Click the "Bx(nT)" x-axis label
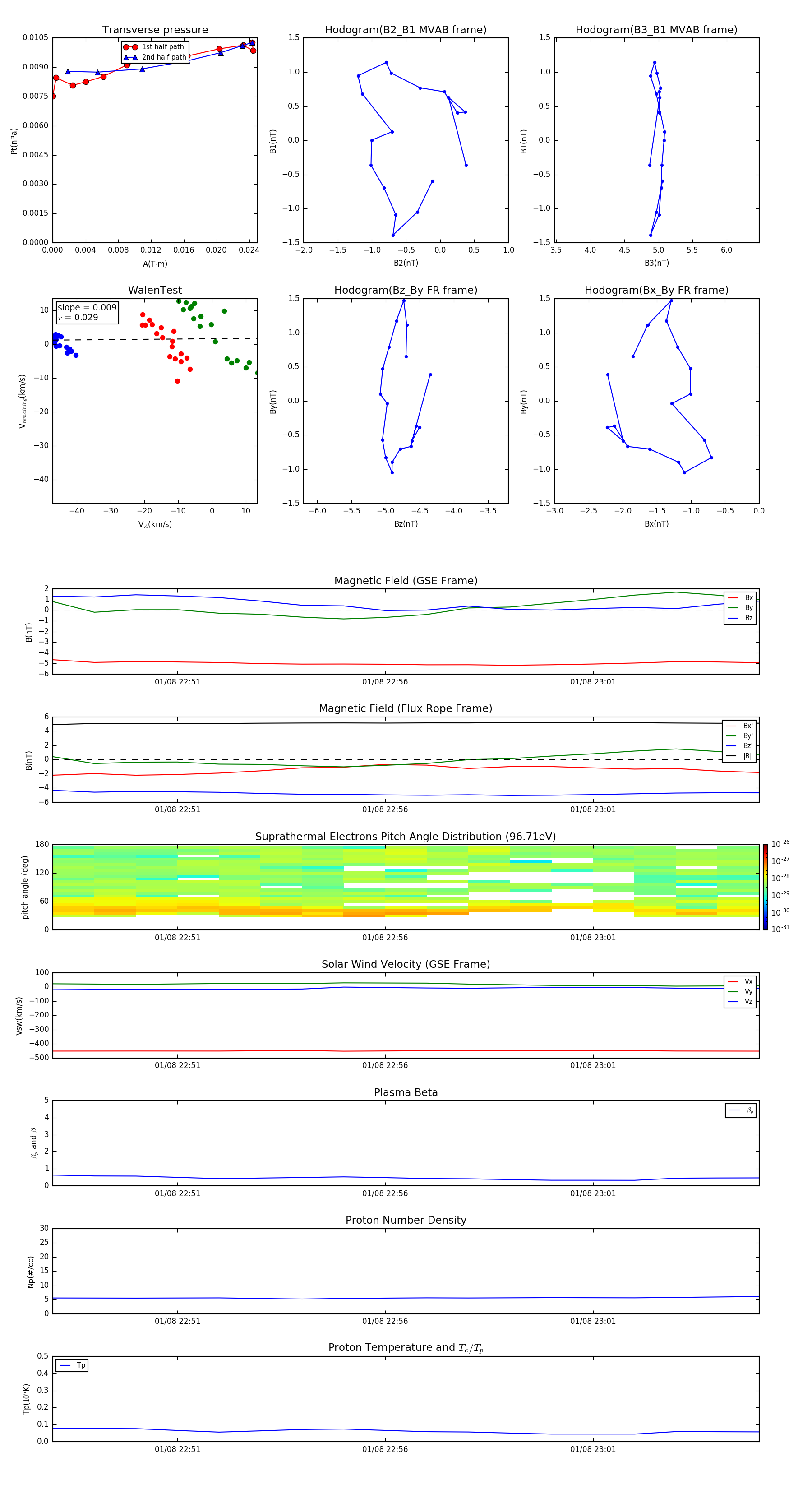This screenshot has width=812, height=1489. (656, 524)
